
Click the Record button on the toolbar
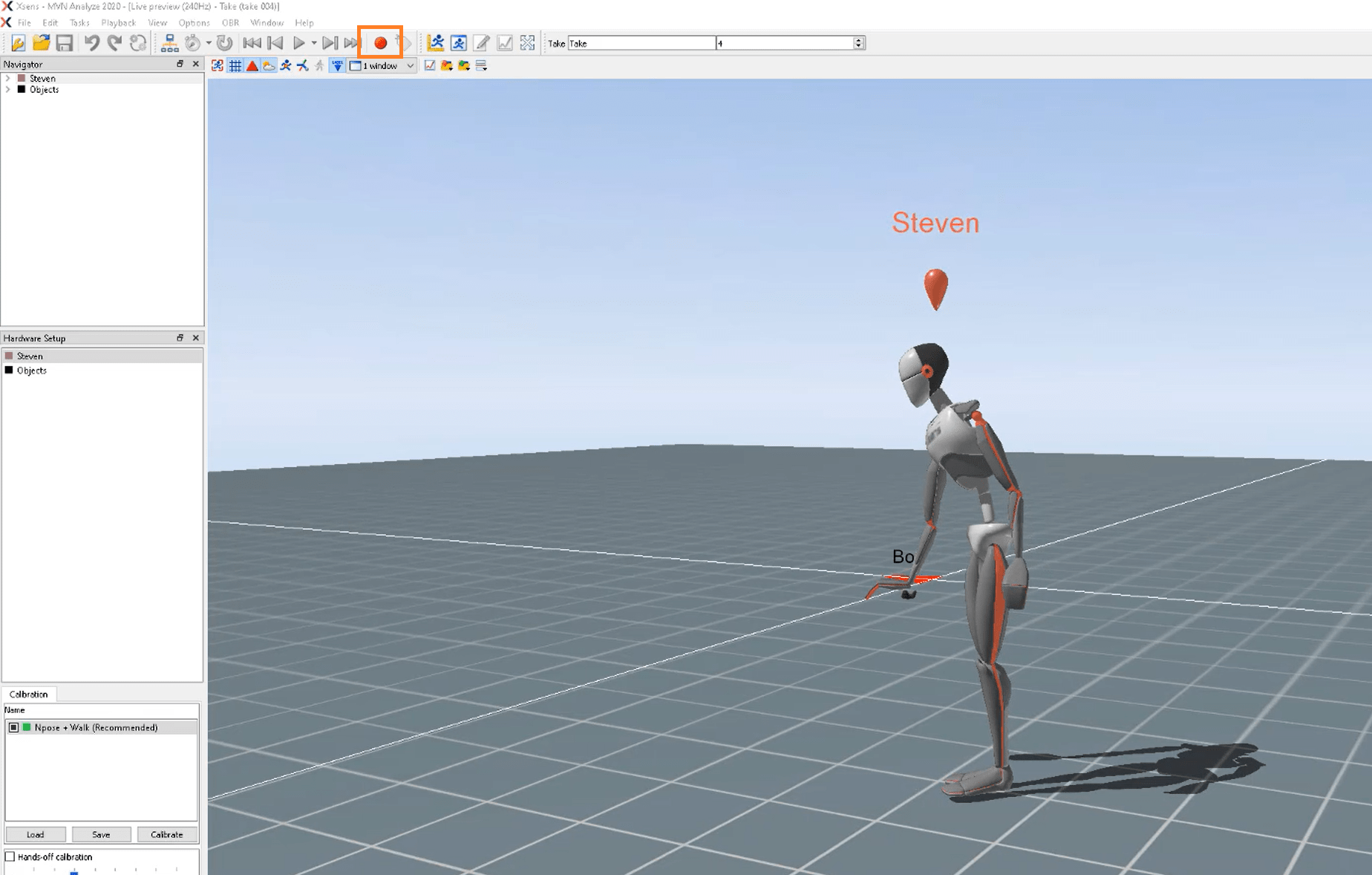tap(382, 43)
